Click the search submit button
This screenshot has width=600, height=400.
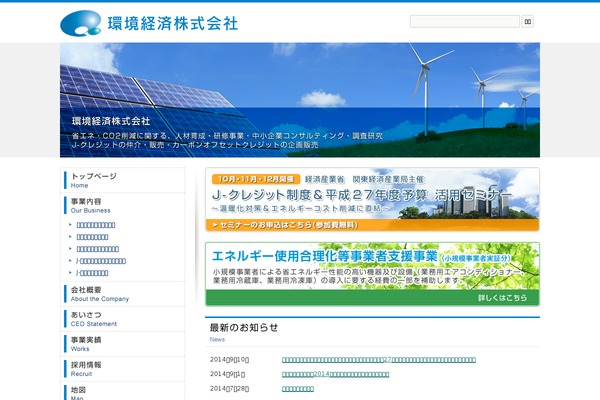click(x=527, y=21)
